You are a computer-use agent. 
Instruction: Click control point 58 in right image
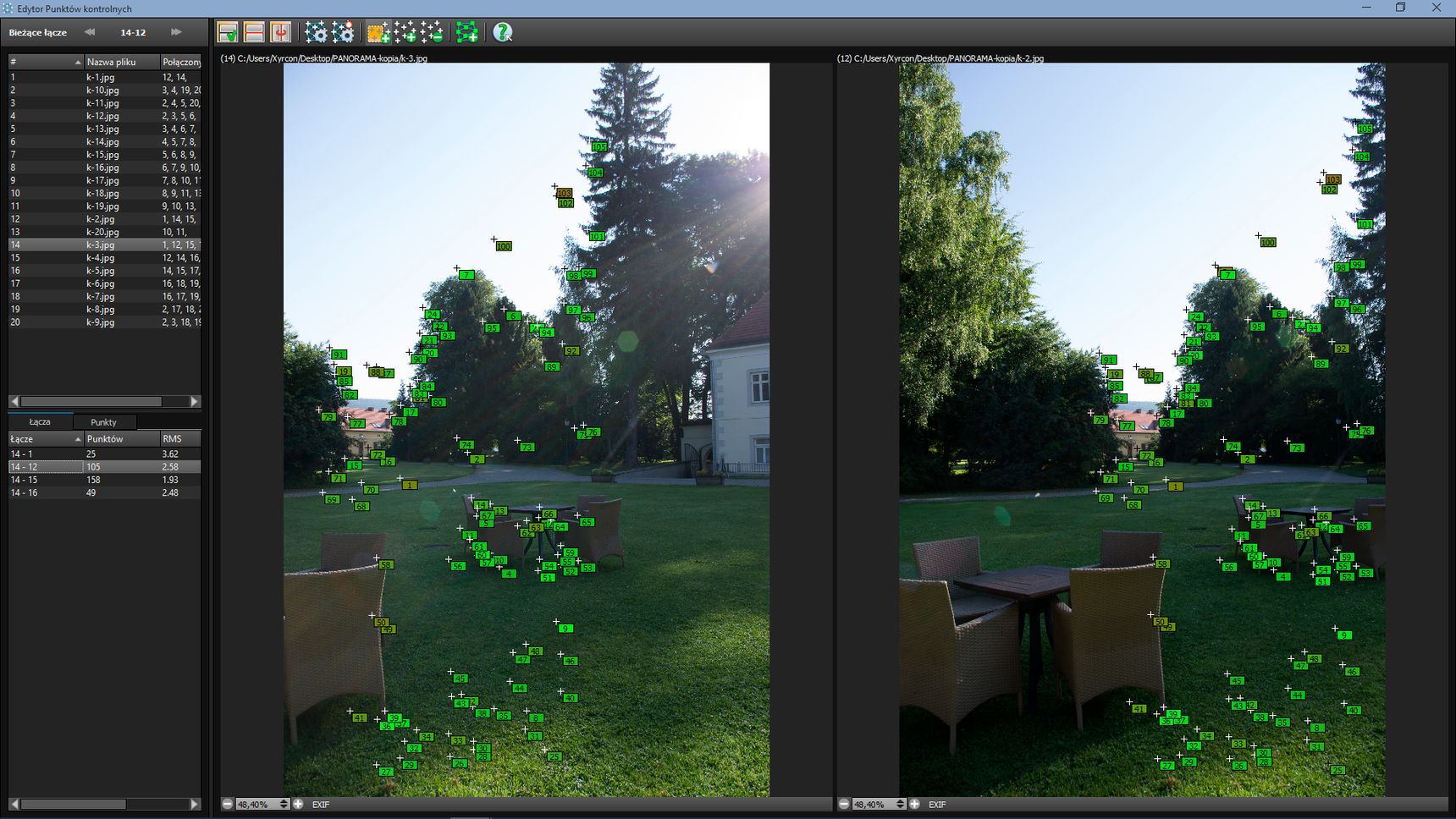[x=1161, y=563]
